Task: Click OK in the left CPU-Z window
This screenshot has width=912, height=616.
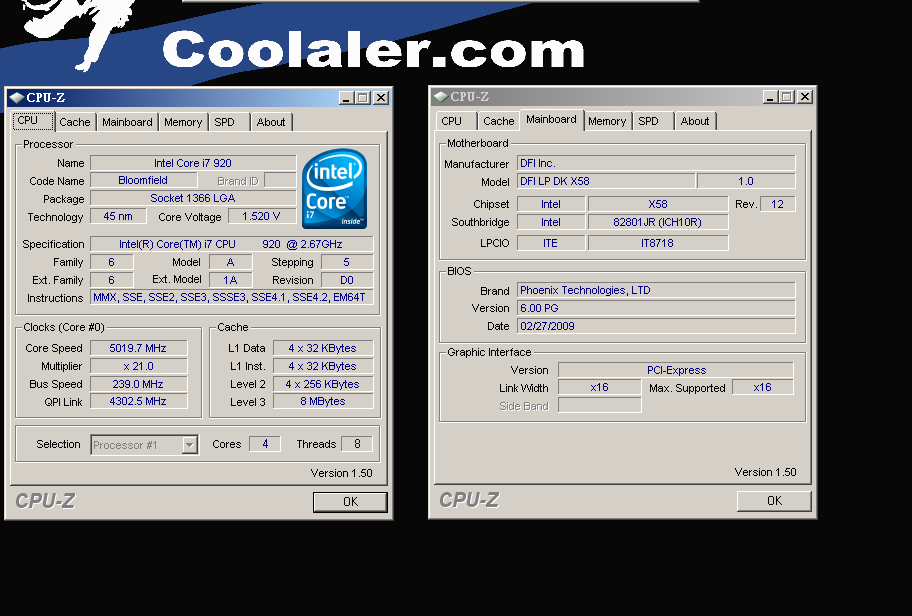Action: click(x=350, y=502)
